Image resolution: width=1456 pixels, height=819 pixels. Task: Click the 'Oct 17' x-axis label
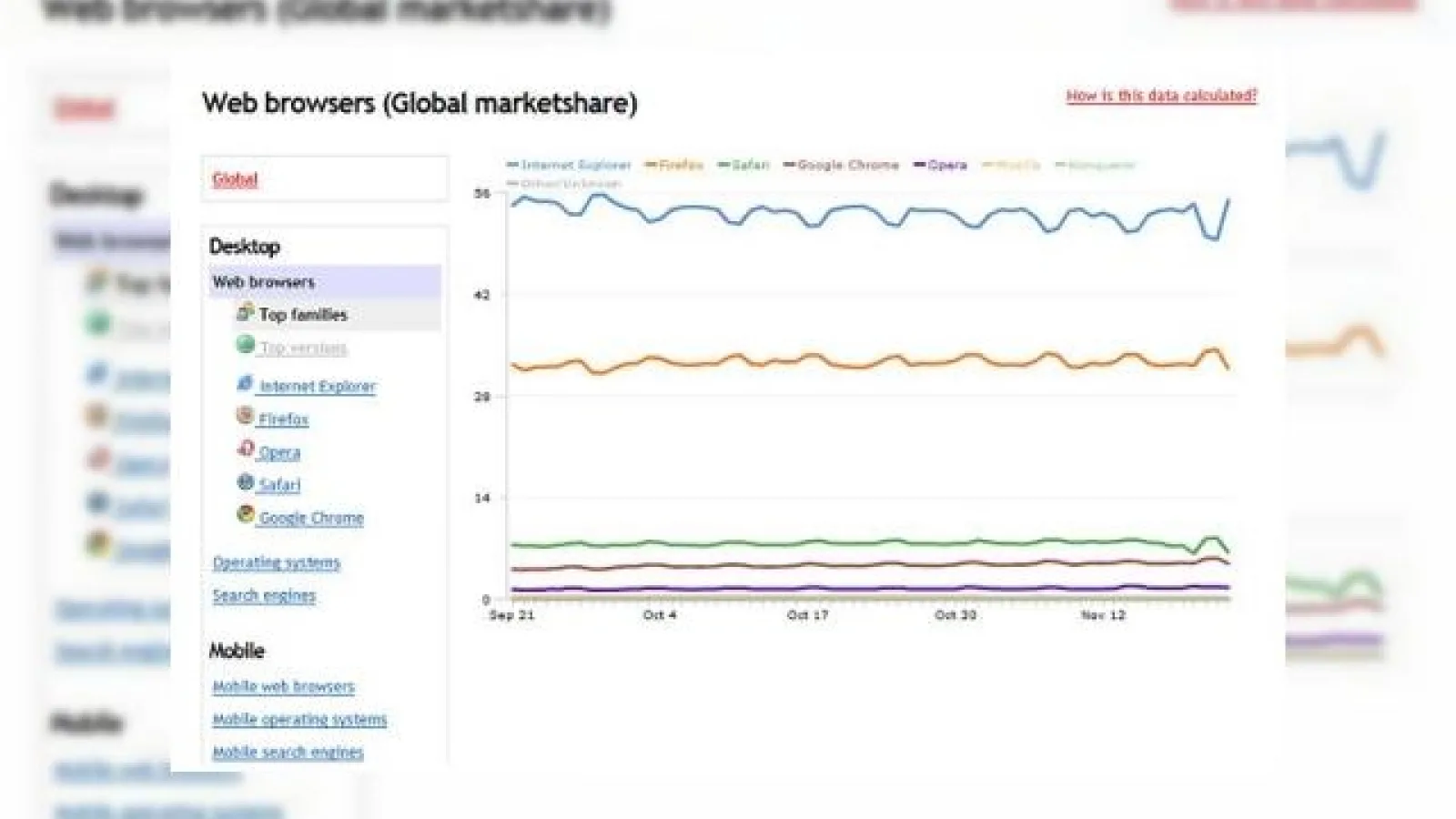pos(808,615)
